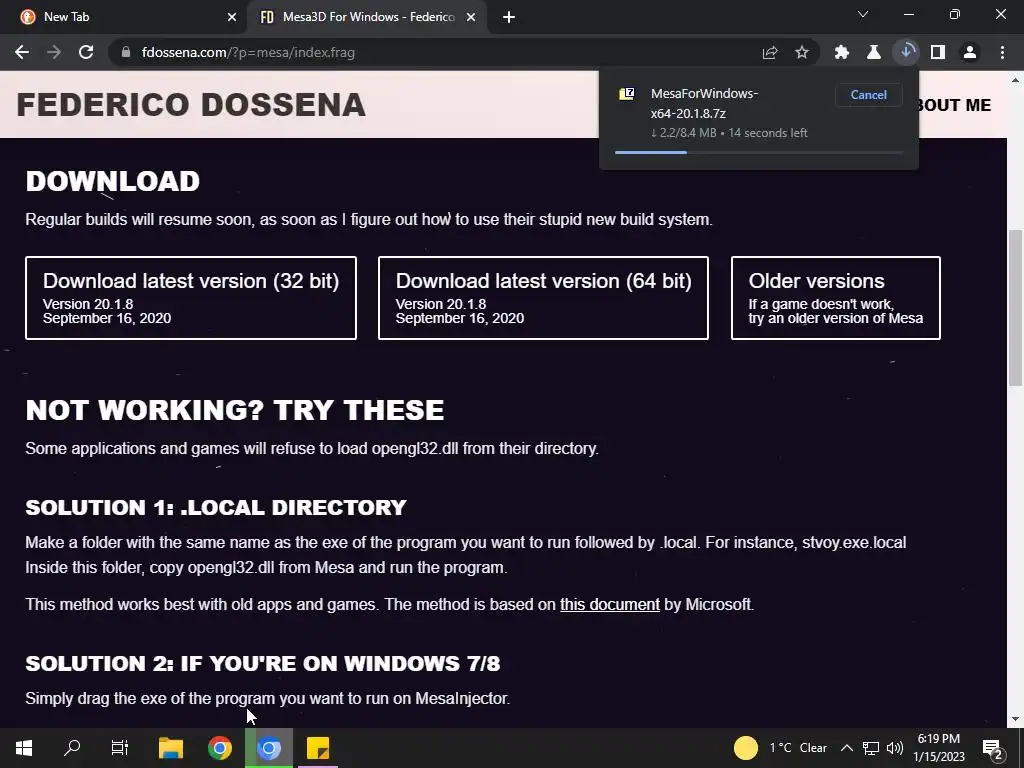Click the sentence about dragging exe on MesaInjector
Screen dimensions: 1024x768
pyautogui.click(x=267, y=698)
